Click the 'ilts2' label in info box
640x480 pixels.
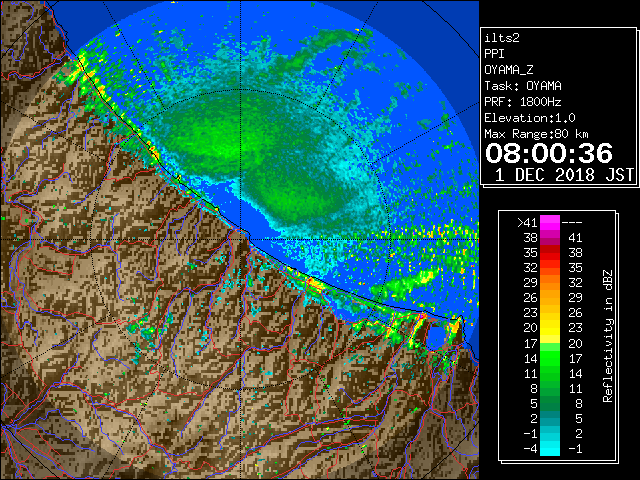[502, 38]
